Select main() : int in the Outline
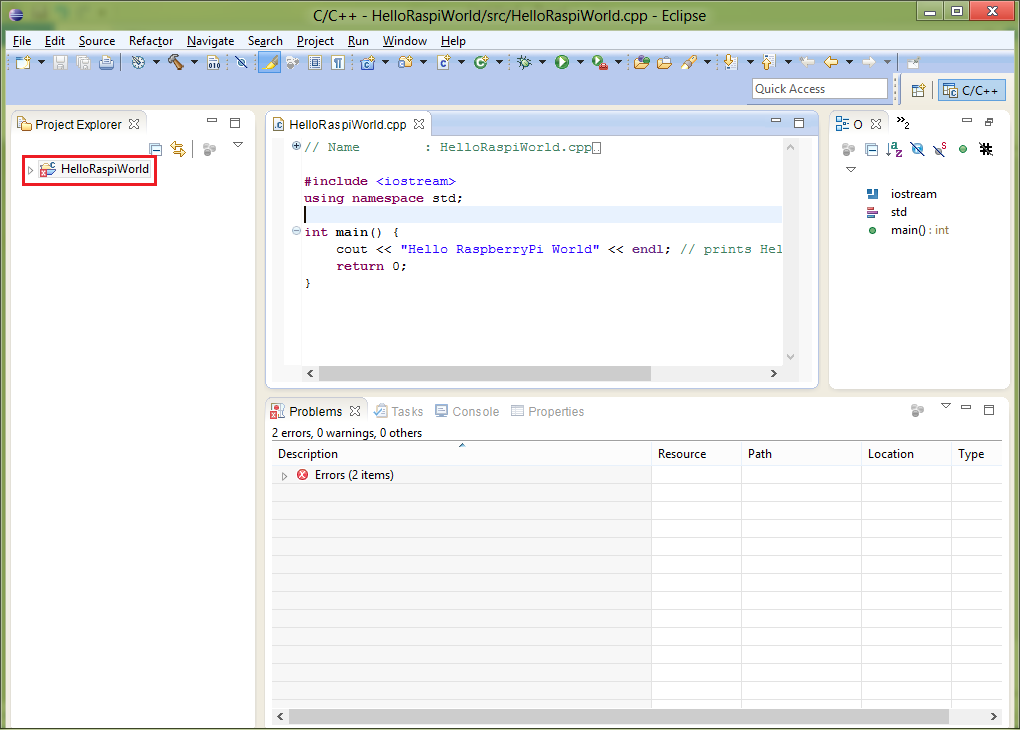This screenshot has height=730, width=1024. coord(908,230)
